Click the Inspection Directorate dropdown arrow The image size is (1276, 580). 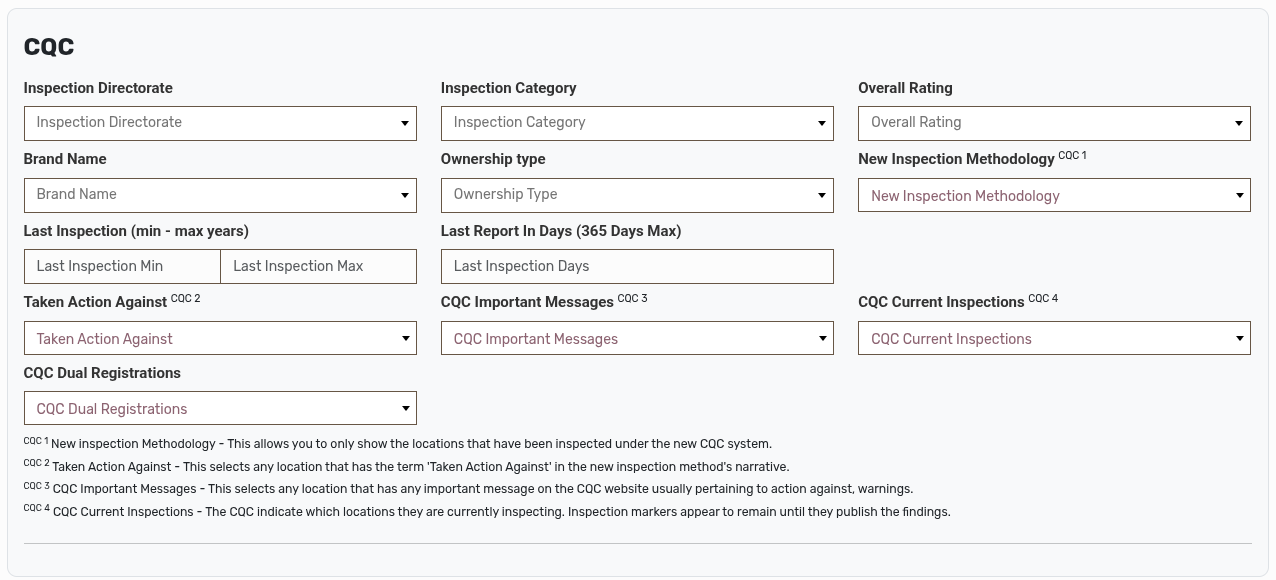pos(405,123)
